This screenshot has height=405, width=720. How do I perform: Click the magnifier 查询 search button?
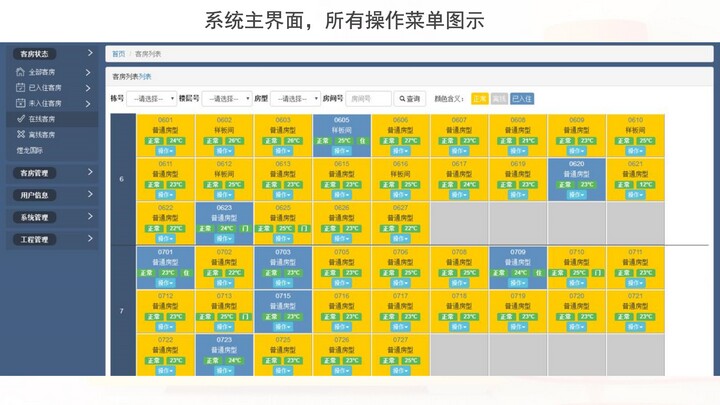410,99
